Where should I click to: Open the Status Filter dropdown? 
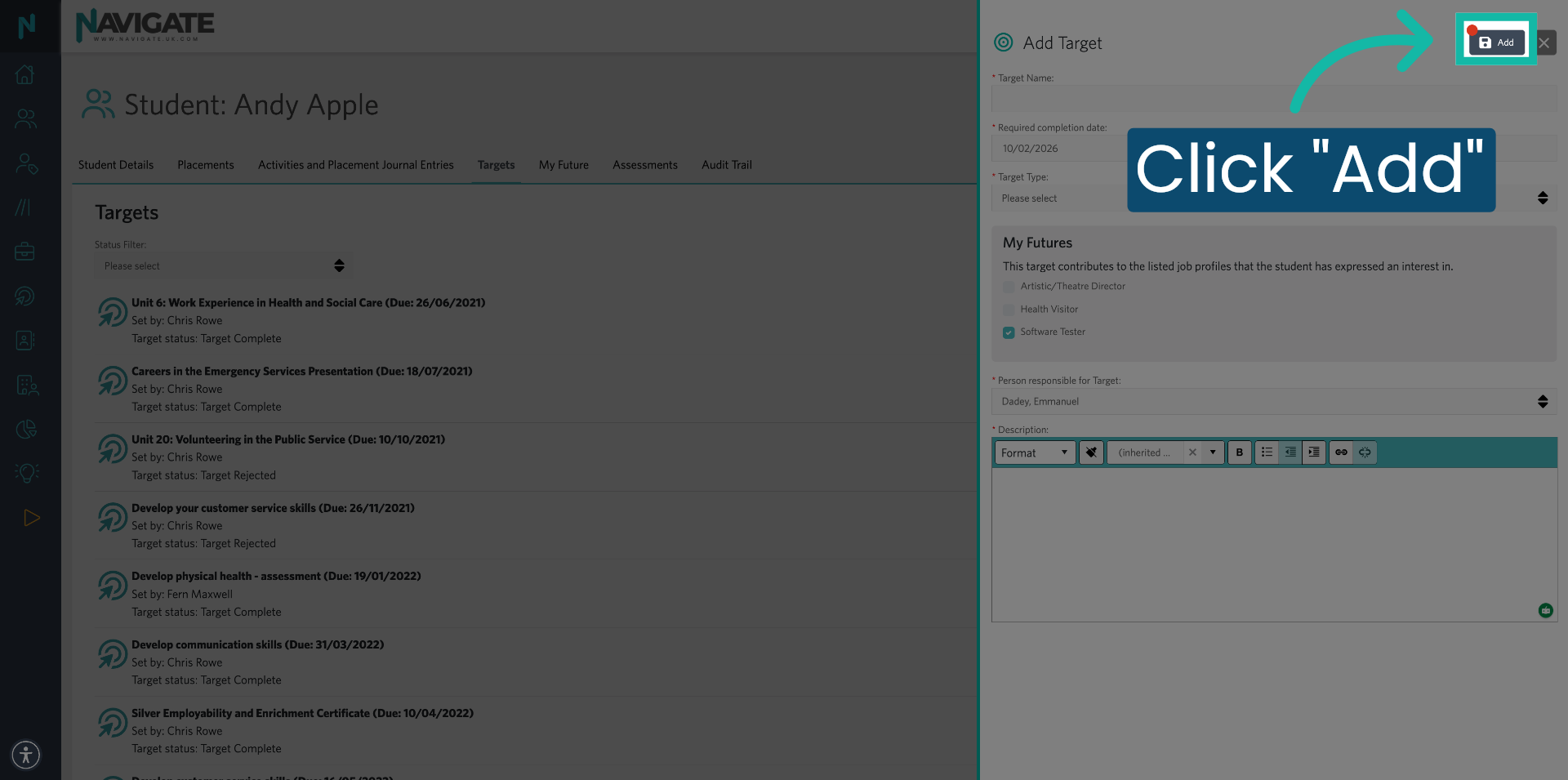point(224,266)
